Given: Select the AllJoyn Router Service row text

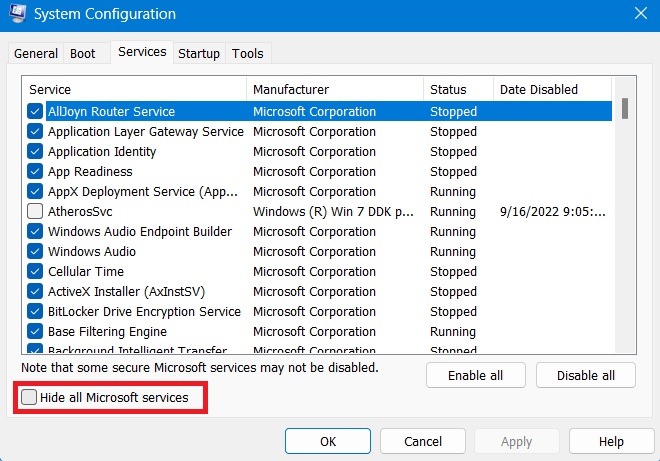Looking at the screenshot, I should [x=112, y=112].
